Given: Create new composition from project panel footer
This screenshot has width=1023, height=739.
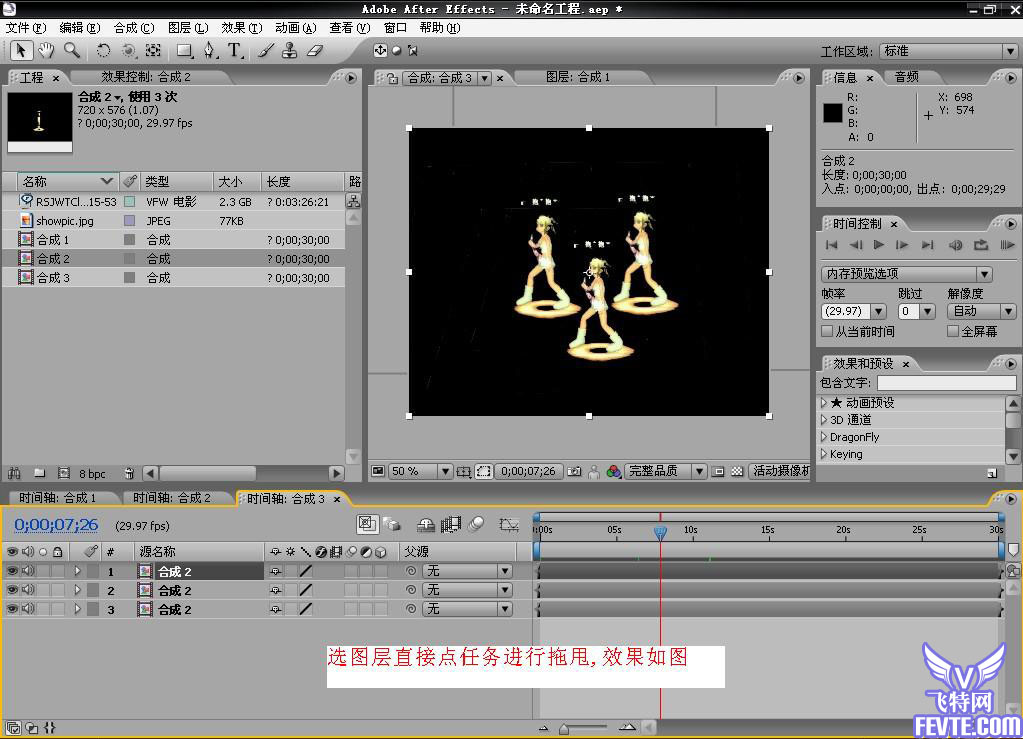Looking at the screenshot, I should point(64,473).
